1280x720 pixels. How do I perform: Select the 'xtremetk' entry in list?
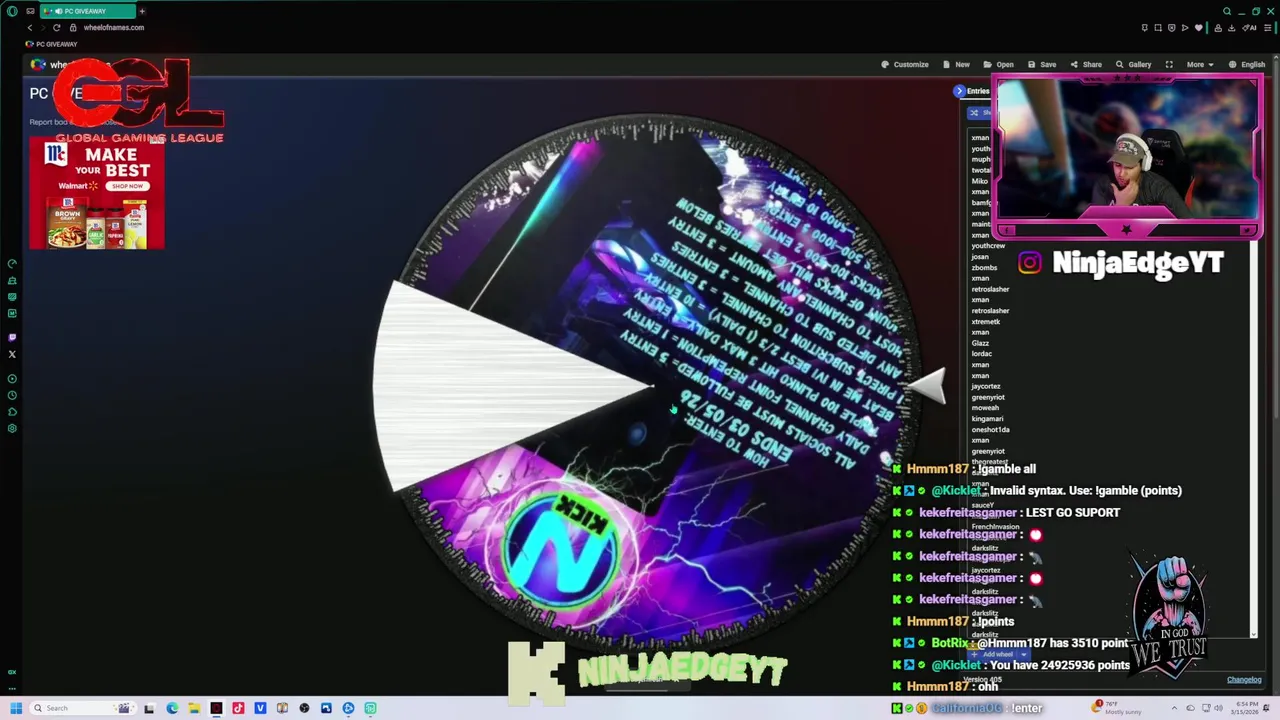(x=985, y=322)
